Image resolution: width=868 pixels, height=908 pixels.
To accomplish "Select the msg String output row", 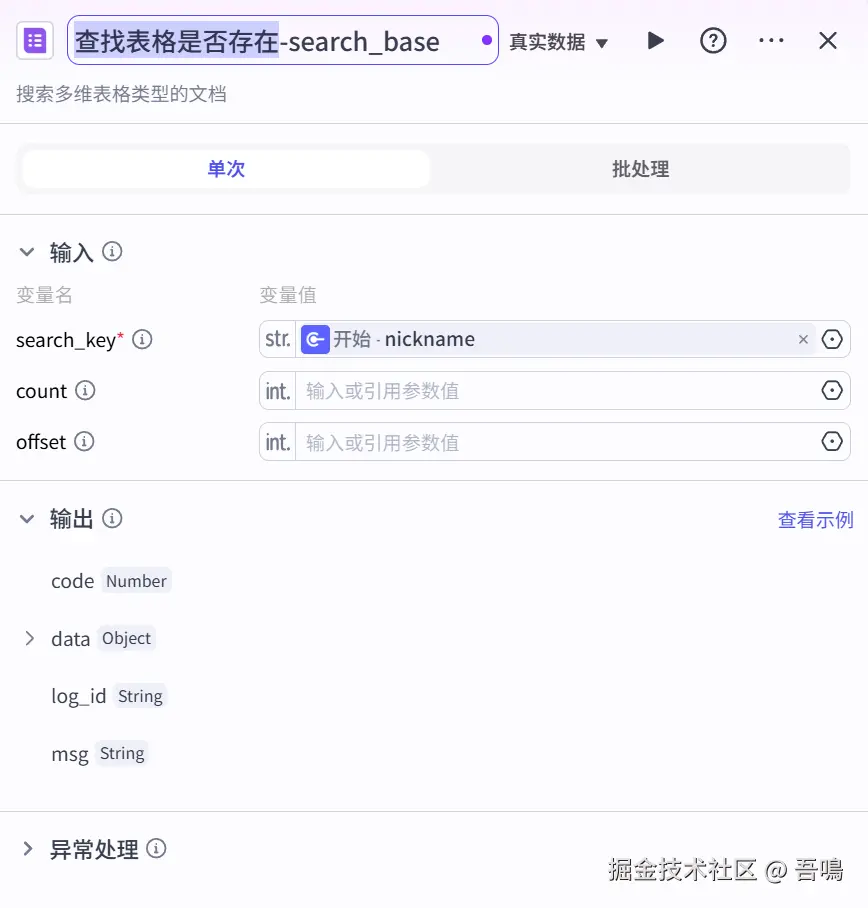I will click(99, 753).
